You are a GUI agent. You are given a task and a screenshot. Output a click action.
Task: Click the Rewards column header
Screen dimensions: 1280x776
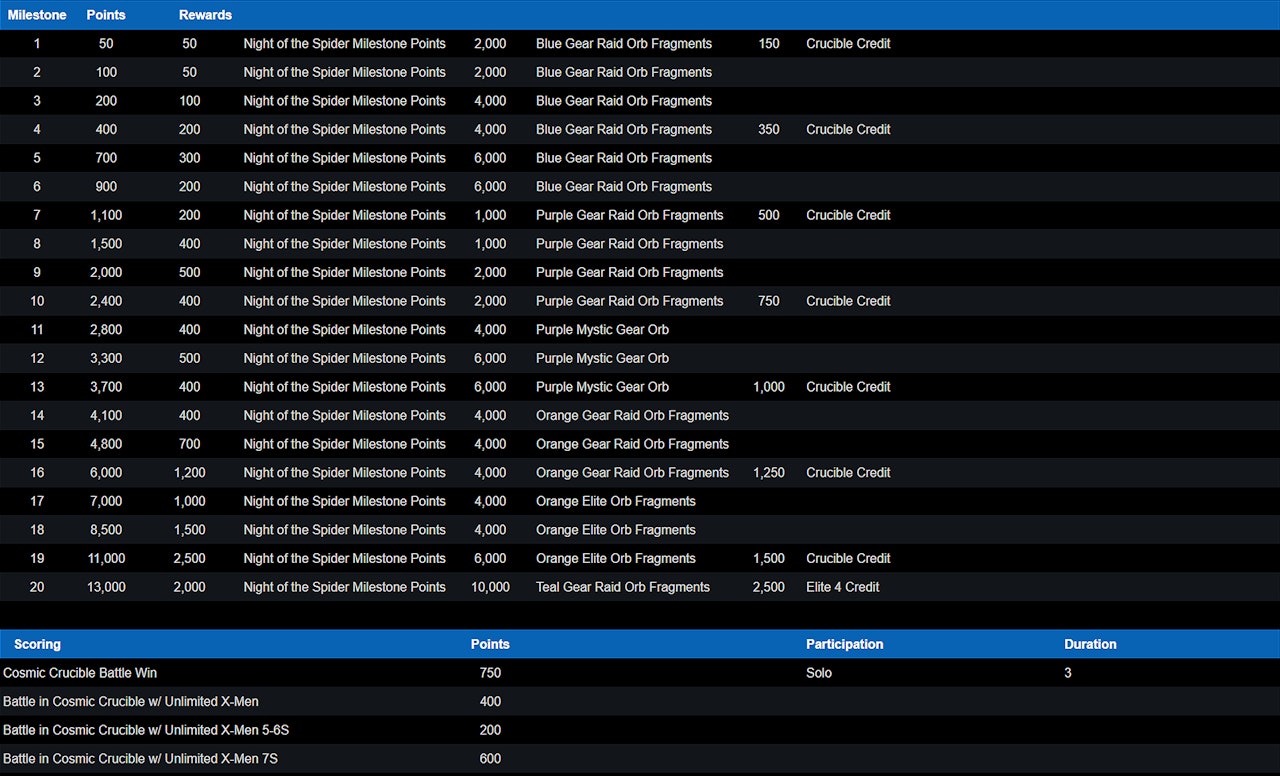205,15
